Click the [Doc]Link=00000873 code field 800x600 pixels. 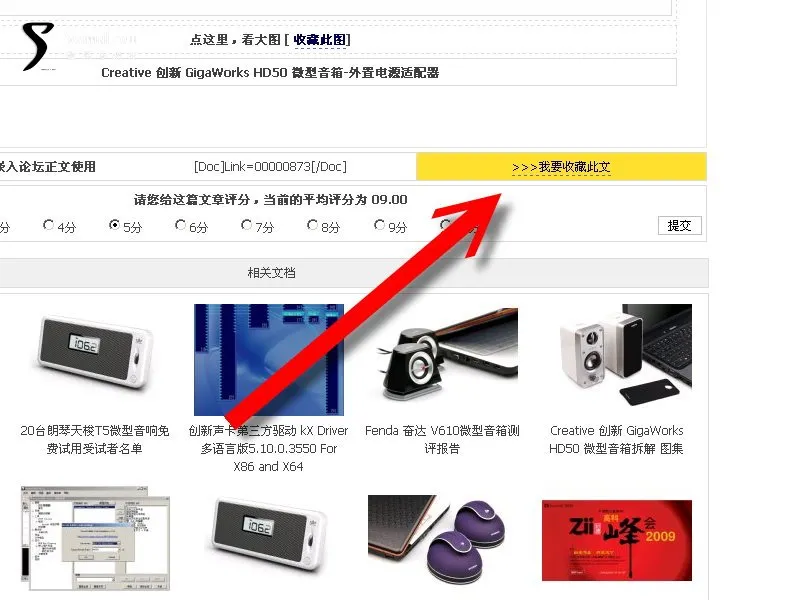point(270,166)
